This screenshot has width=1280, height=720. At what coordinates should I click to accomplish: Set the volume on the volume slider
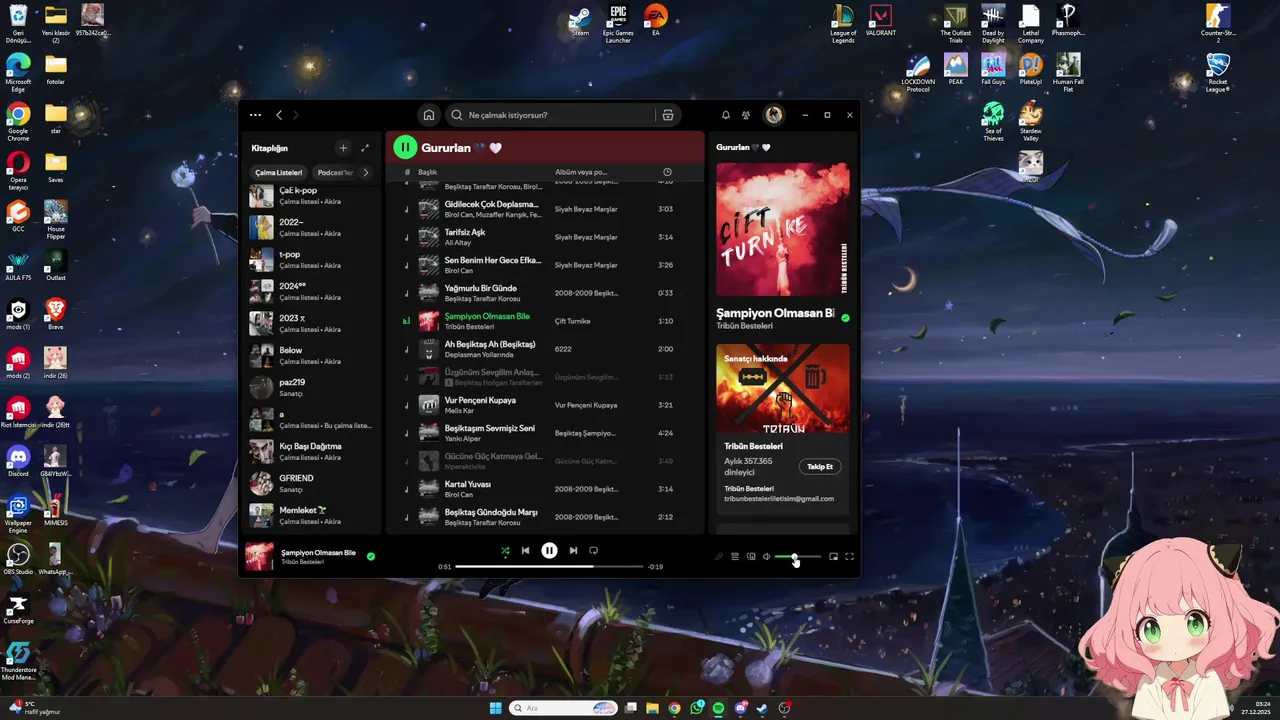(798, 557)
